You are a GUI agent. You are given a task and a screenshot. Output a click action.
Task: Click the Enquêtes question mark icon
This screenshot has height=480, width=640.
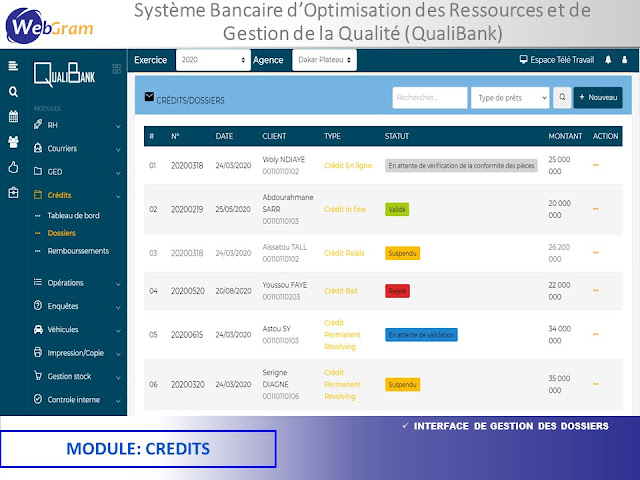coord(38,305)
